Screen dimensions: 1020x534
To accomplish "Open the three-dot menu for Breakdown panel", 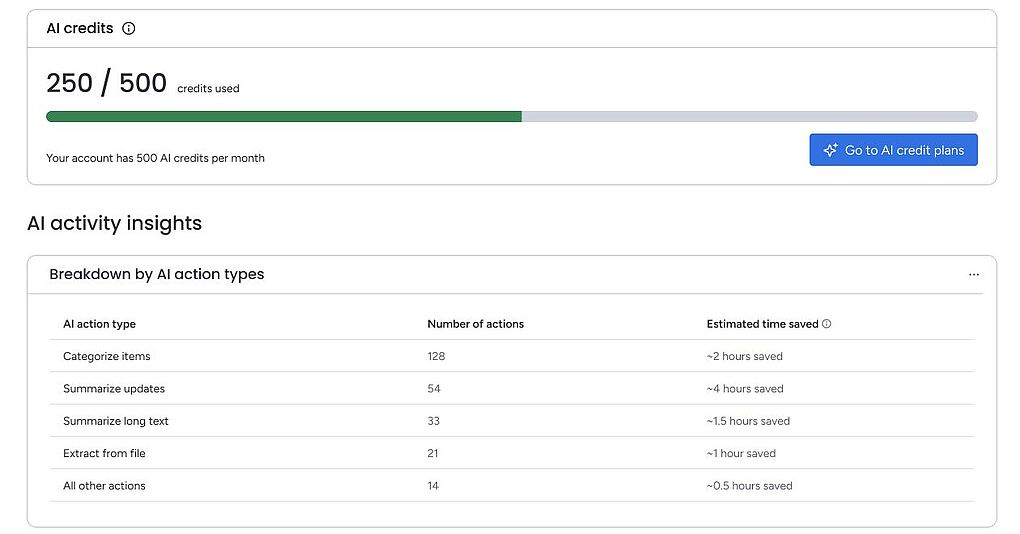I will [973, 274].
